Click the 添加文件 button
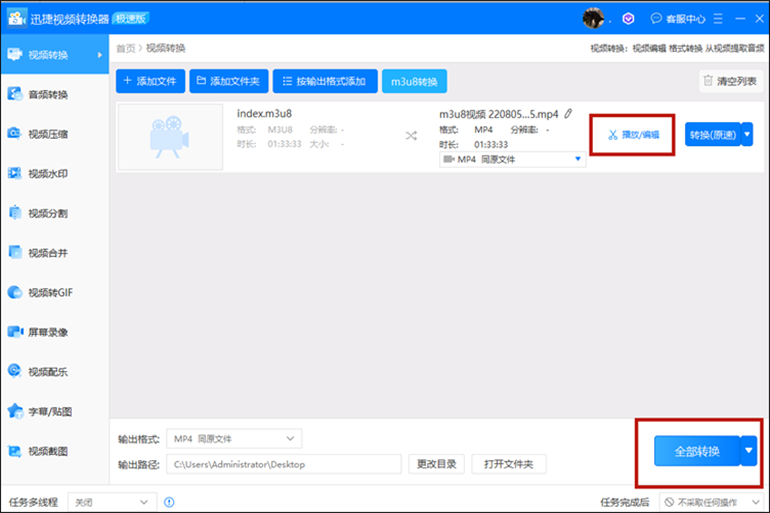Image resolution: width=770 pixels, height=513 pixels. coord(150,81)
